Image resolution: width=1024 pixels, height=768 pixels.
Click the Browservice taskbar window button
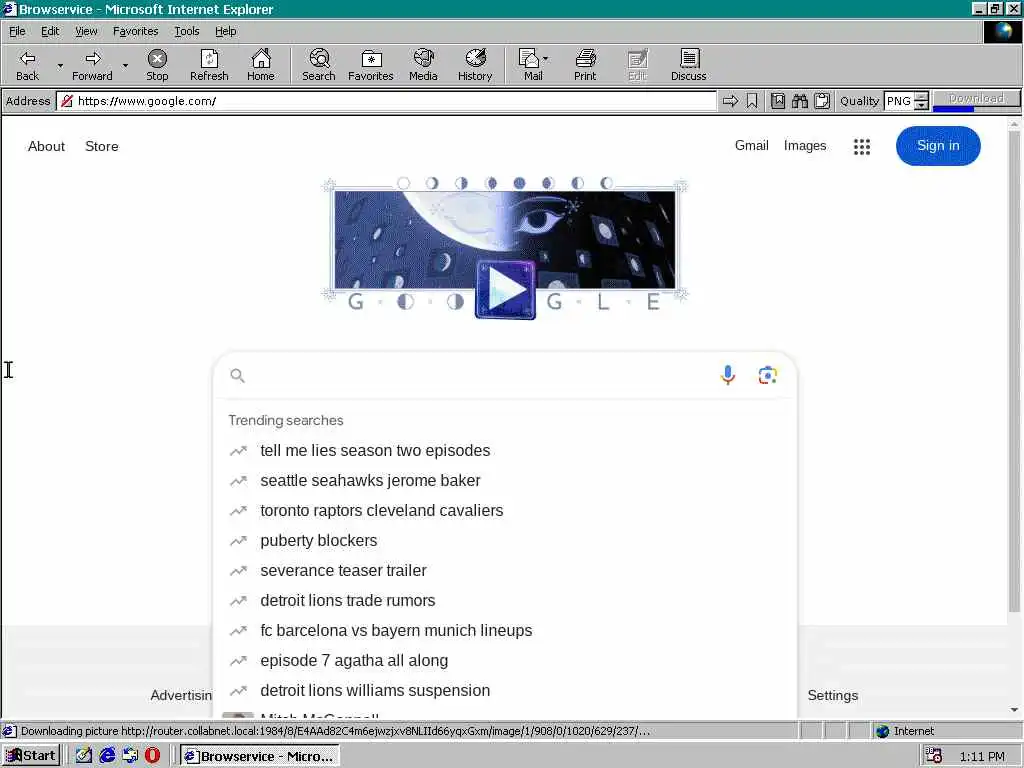click(259, 756)
